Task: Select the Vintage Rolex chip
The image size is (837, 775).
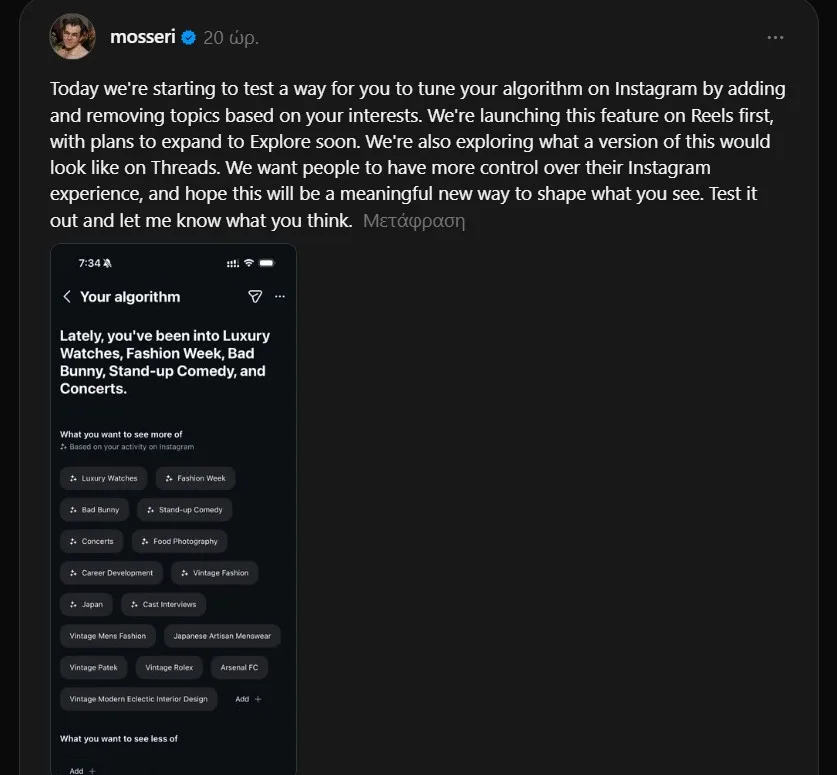Action: click(x=169, y=667)
